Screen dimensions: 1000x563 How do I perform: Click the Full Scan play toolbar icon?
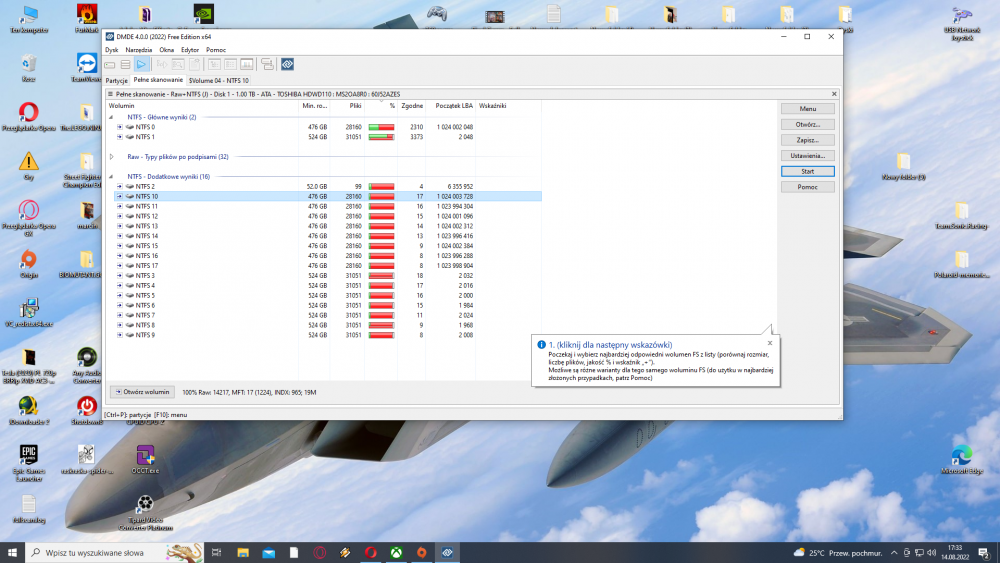pos(141,65)
